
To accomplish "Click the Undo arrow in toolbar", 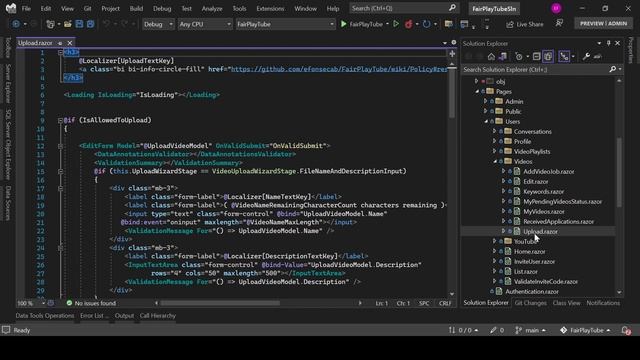I will 106,24.
